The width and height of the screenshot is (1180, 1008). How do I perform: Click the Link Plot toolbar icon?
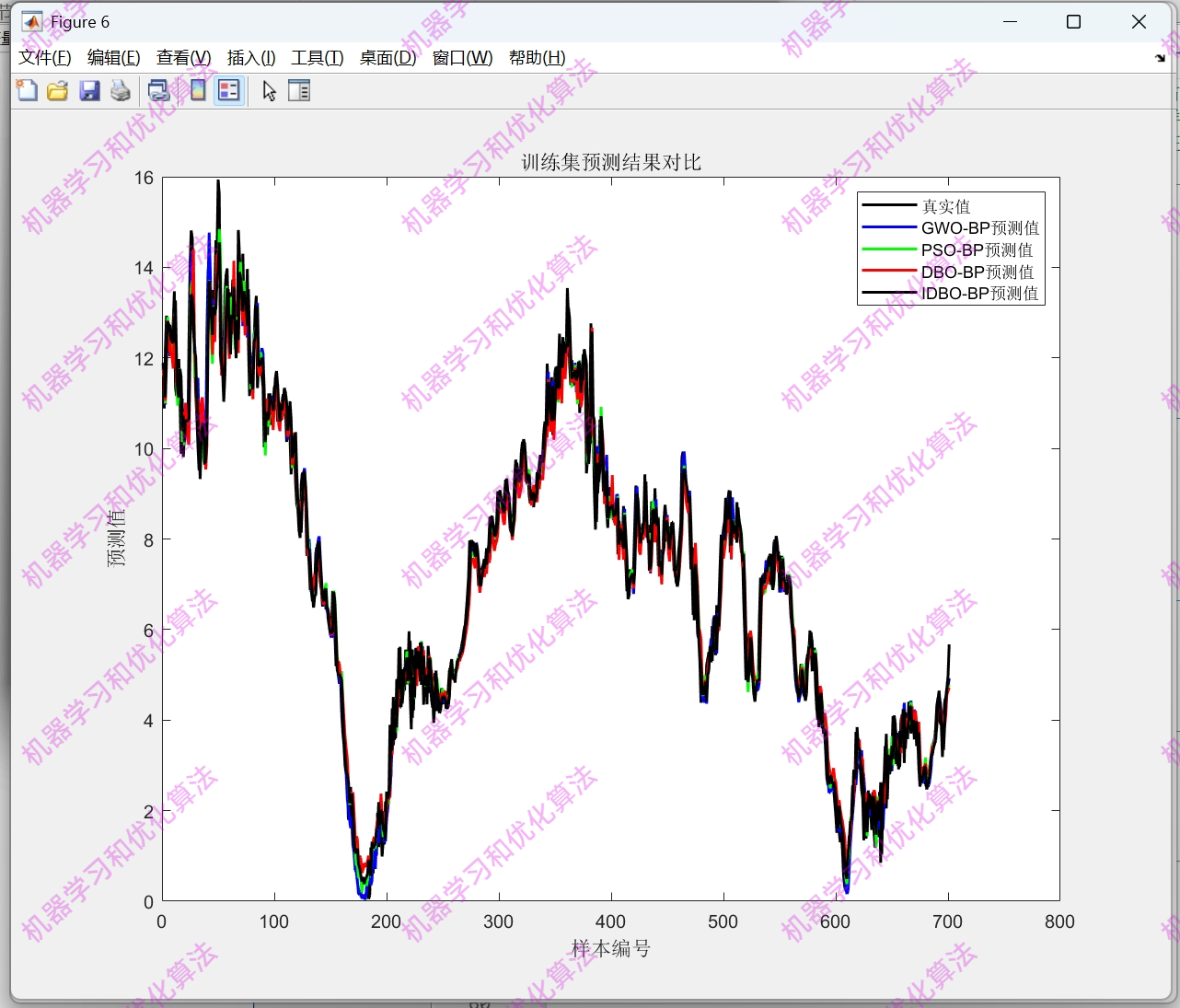pos(159,90)
